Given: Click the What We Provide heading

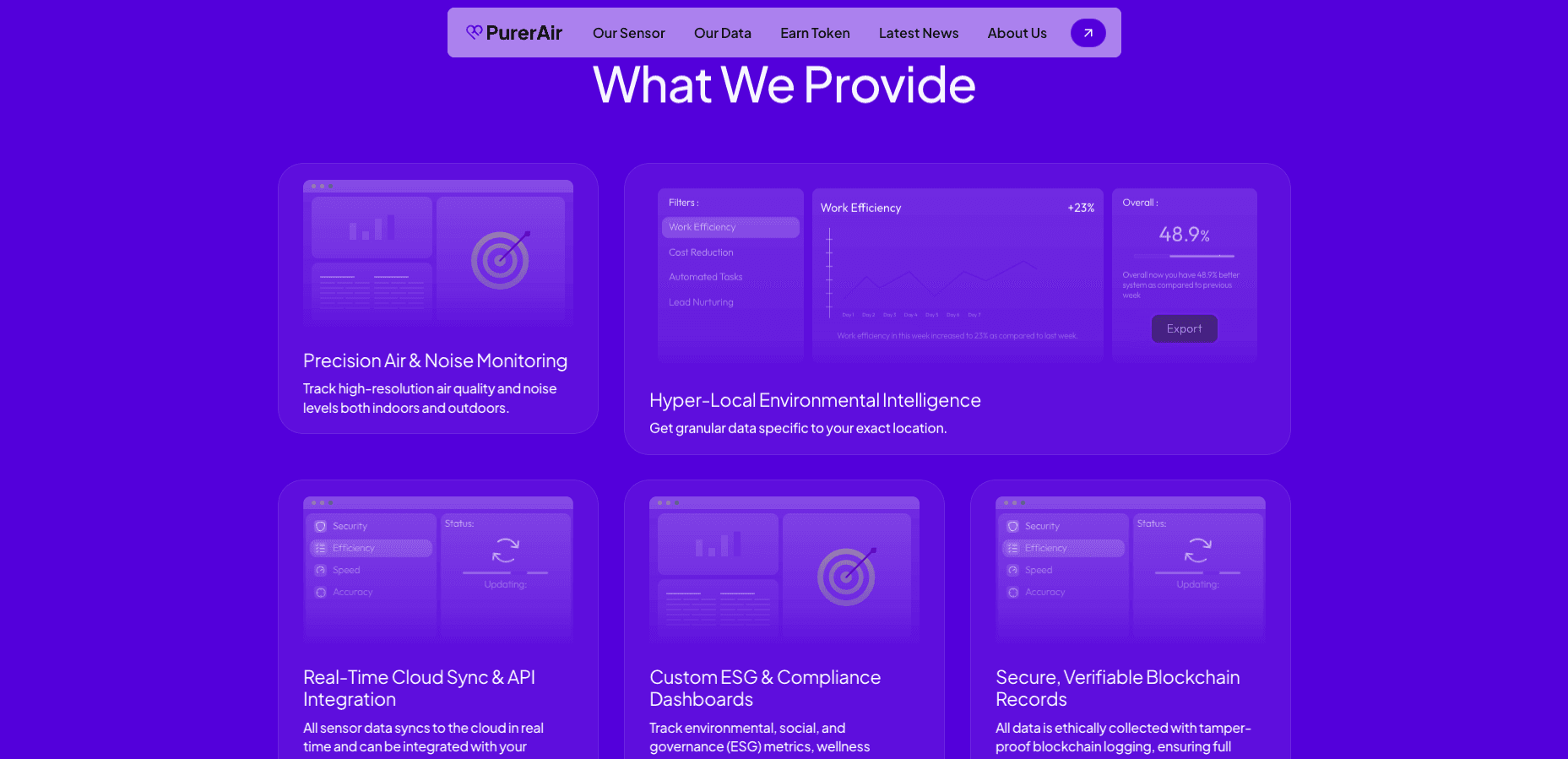Looking at the screenshot, I should point(784,85).
